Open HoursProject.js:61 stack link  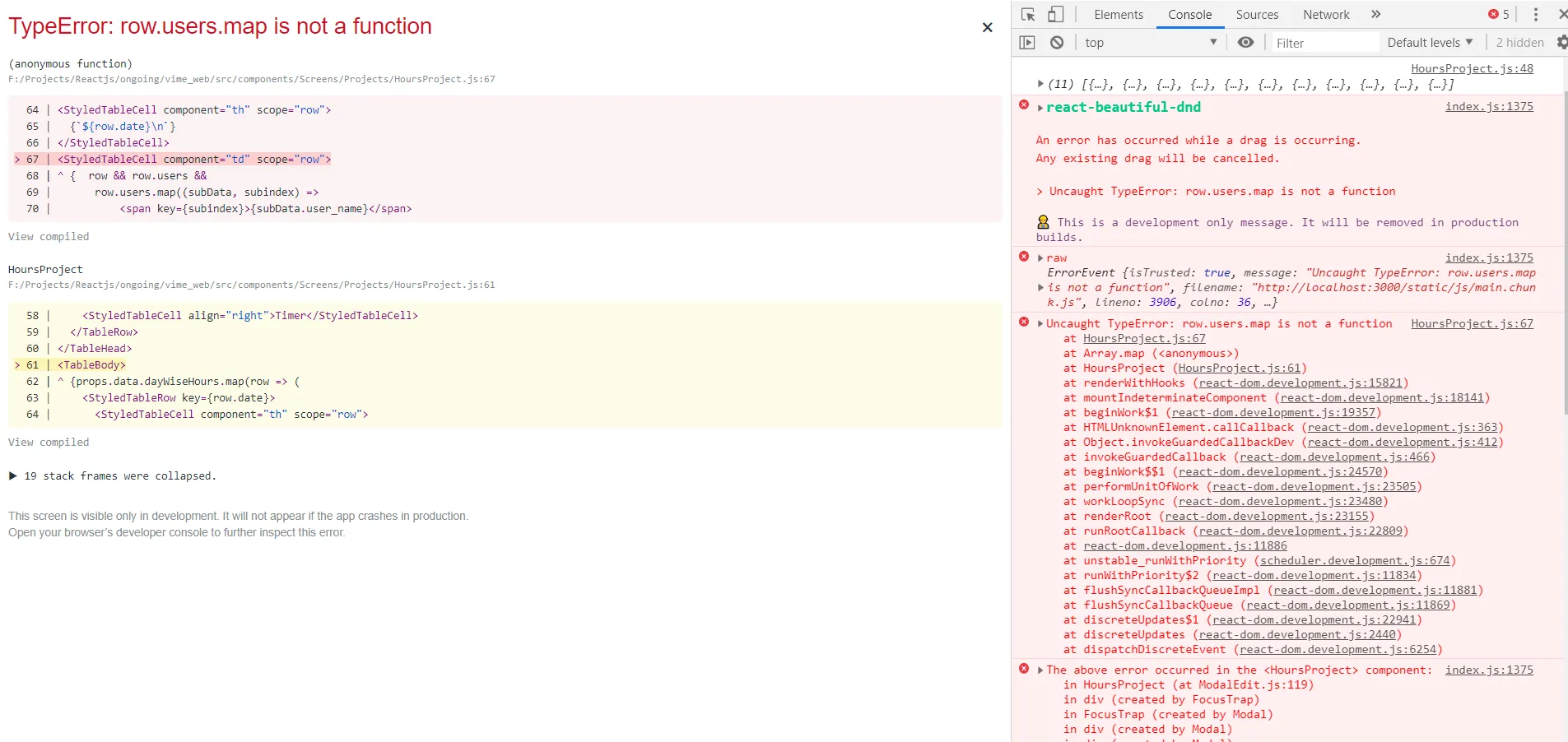click(x=1239, y=368)
